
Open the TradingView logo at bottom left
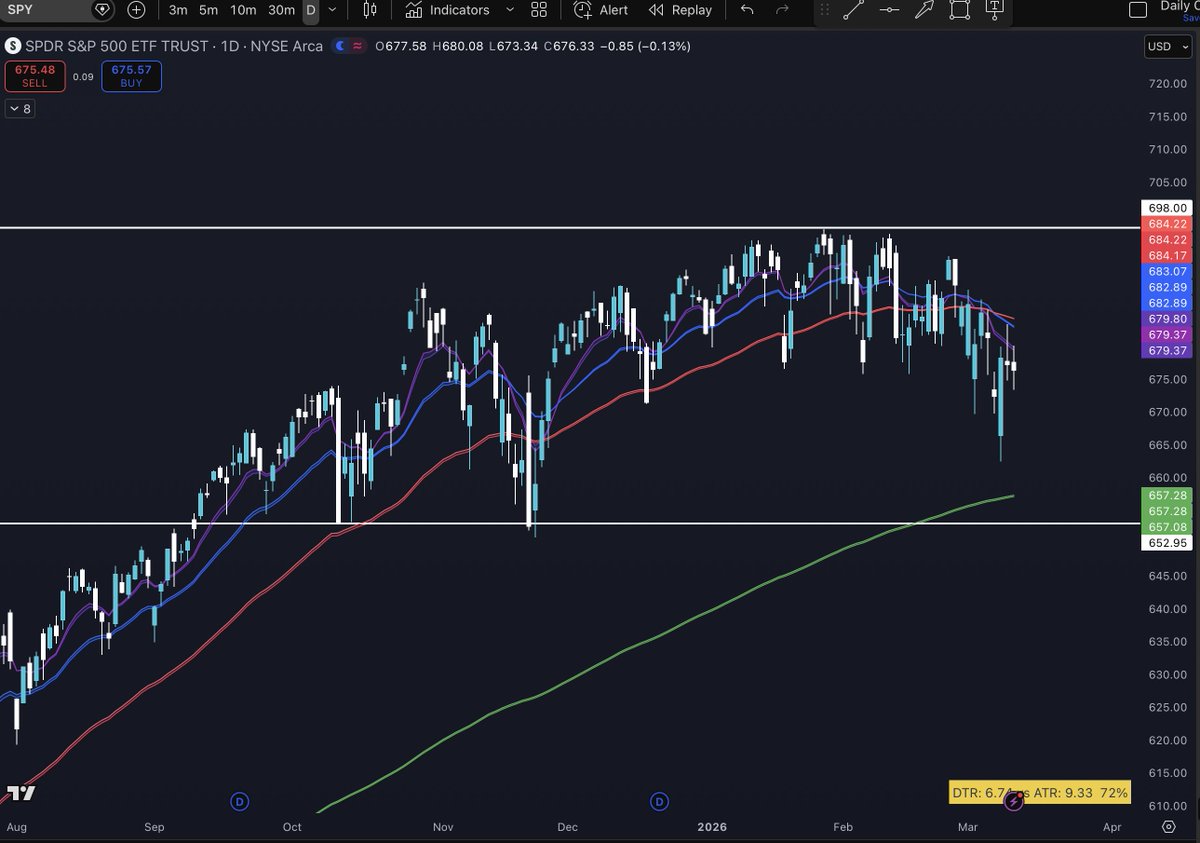click(20, 793)
